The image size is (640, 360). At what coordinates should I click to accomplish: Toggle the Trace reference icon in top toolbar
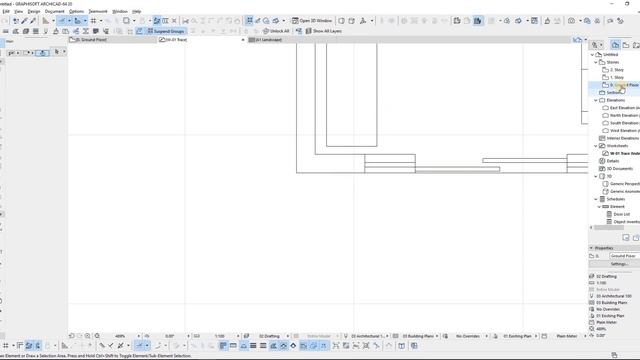[157, 20]
